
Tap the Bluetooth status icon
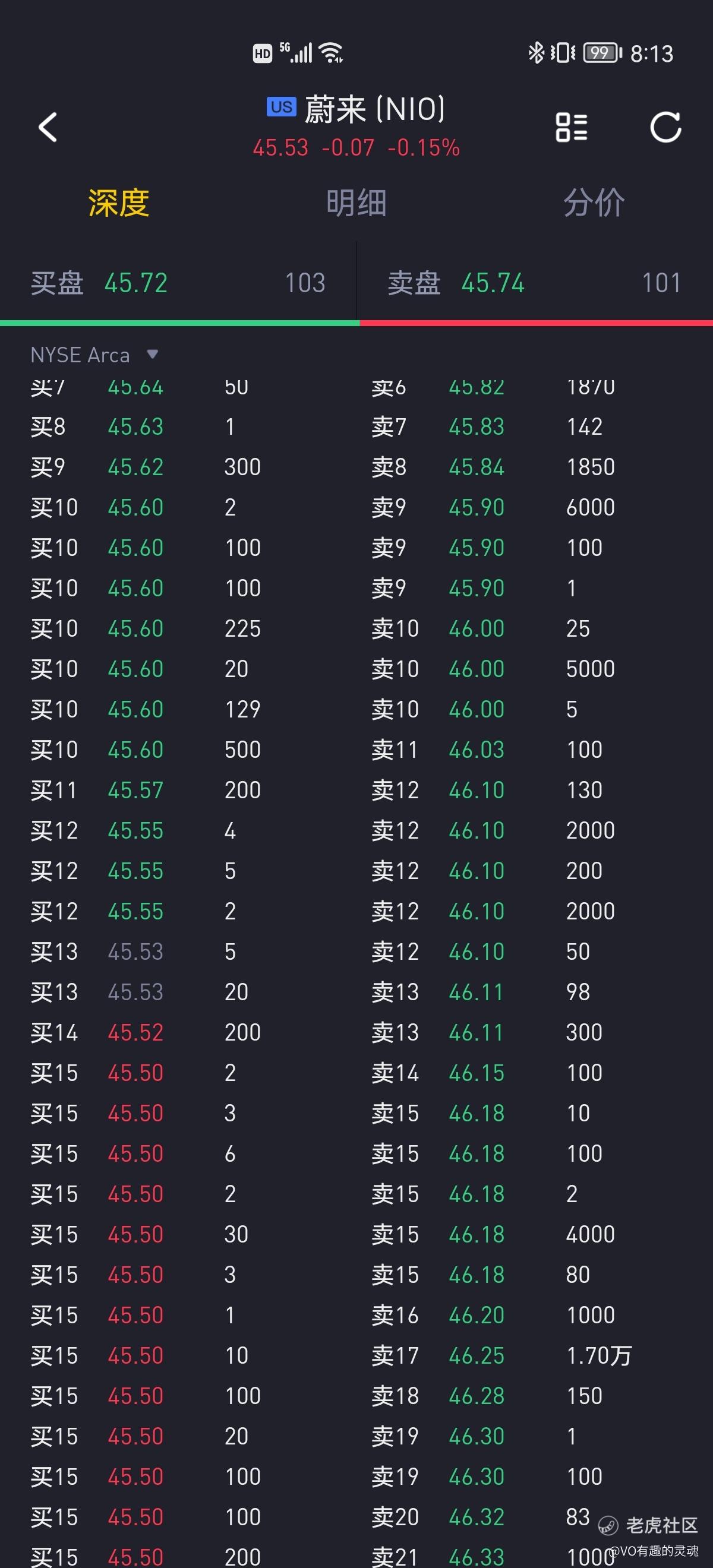pos(535,53)
